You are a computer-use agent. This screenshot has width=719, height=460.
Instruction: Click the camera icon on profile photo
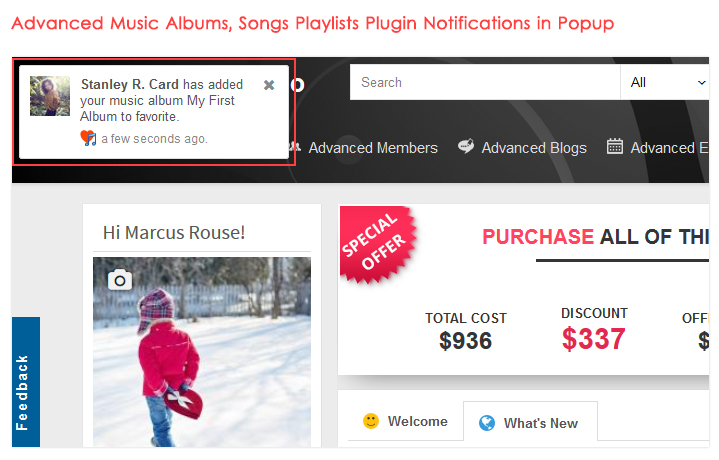coord(120,279)
